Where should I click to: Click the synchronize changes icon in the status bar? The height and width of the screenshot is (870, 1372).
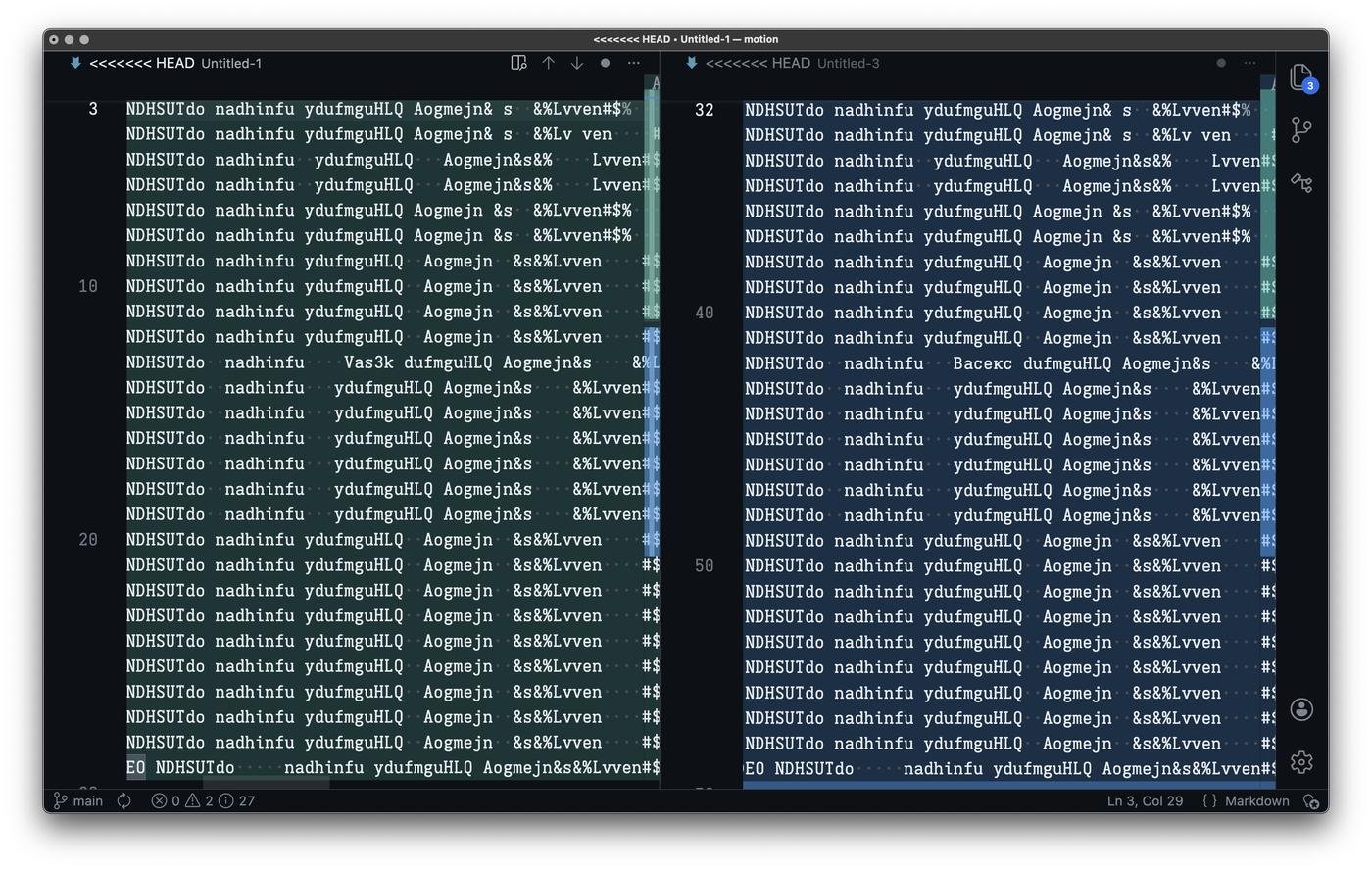(x=124, y=800)
